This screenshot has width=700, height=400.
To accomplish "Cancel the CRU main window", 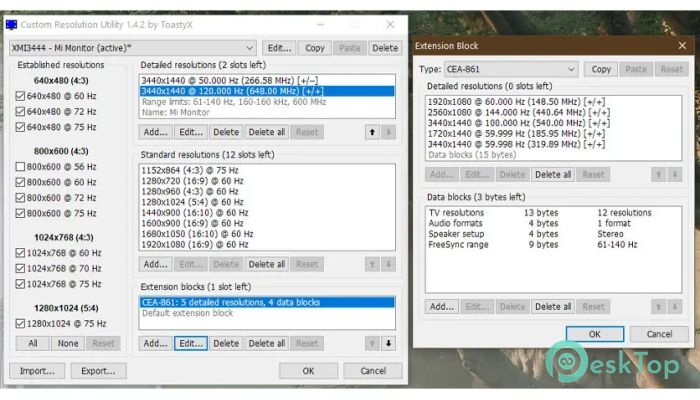I will pos(373,371).
